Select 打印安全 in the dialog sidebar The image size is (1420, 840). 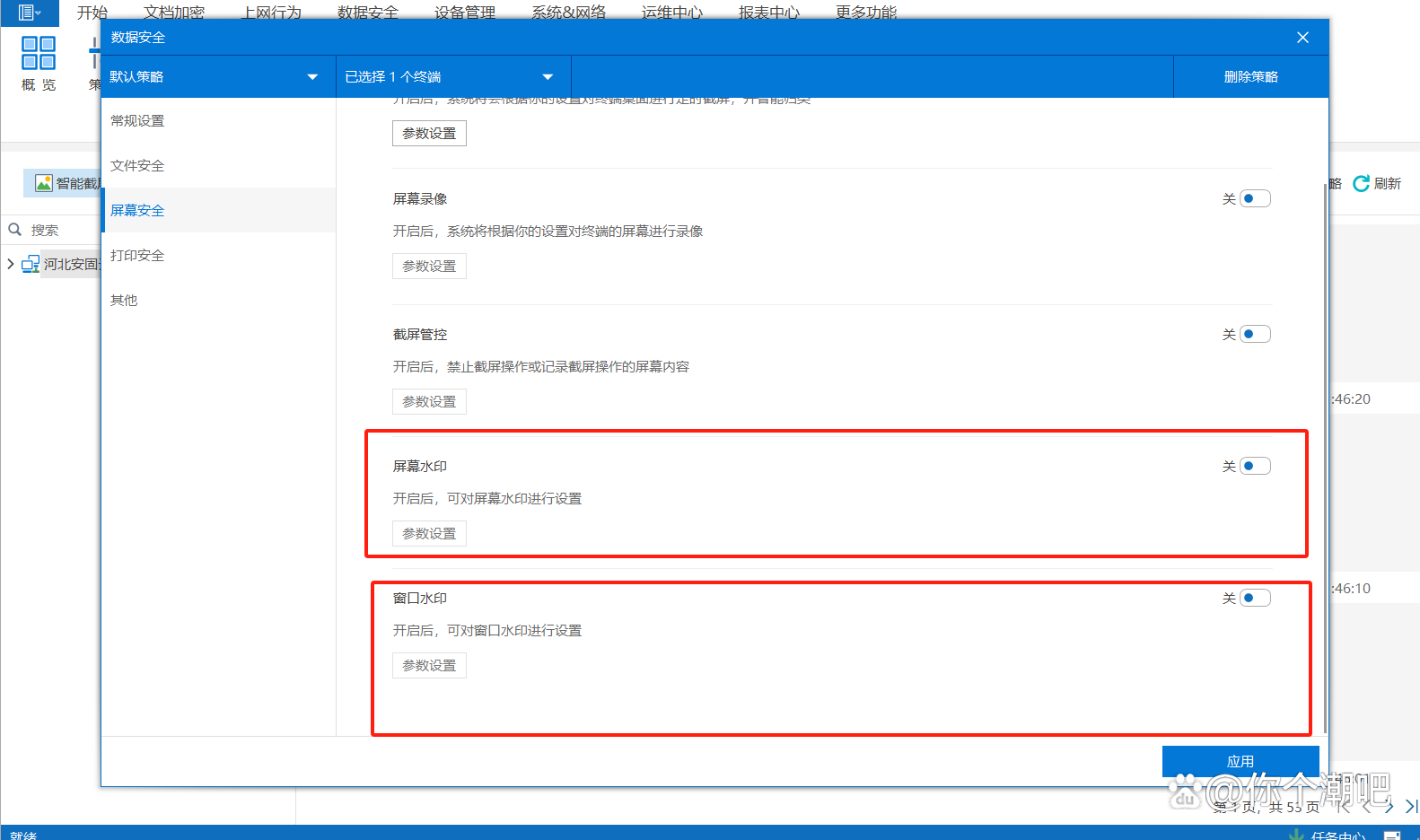tap(218, 255)
